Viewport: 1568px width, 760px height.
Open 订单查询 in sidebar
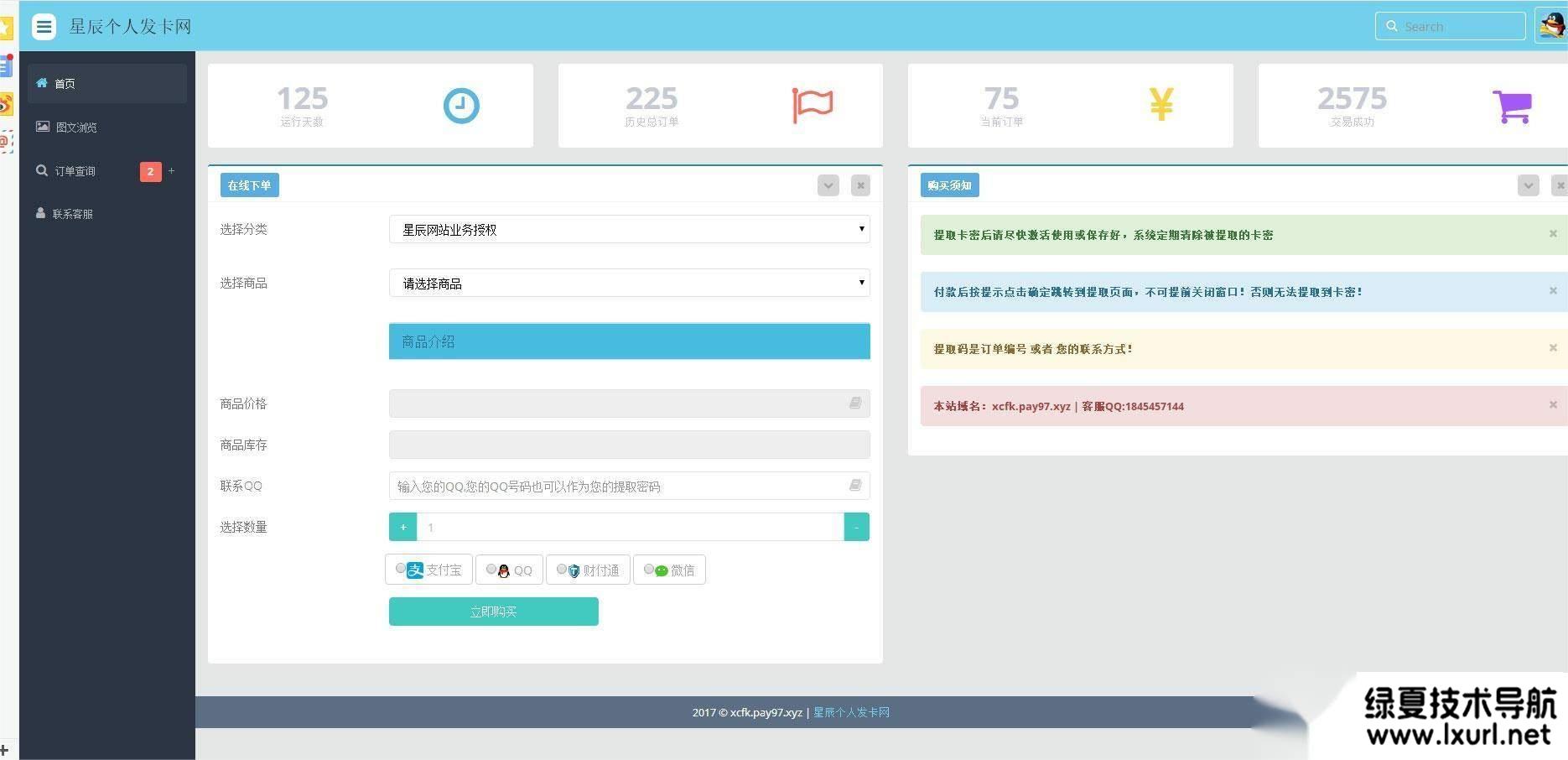pyautogui.click(x=107, y=170)
